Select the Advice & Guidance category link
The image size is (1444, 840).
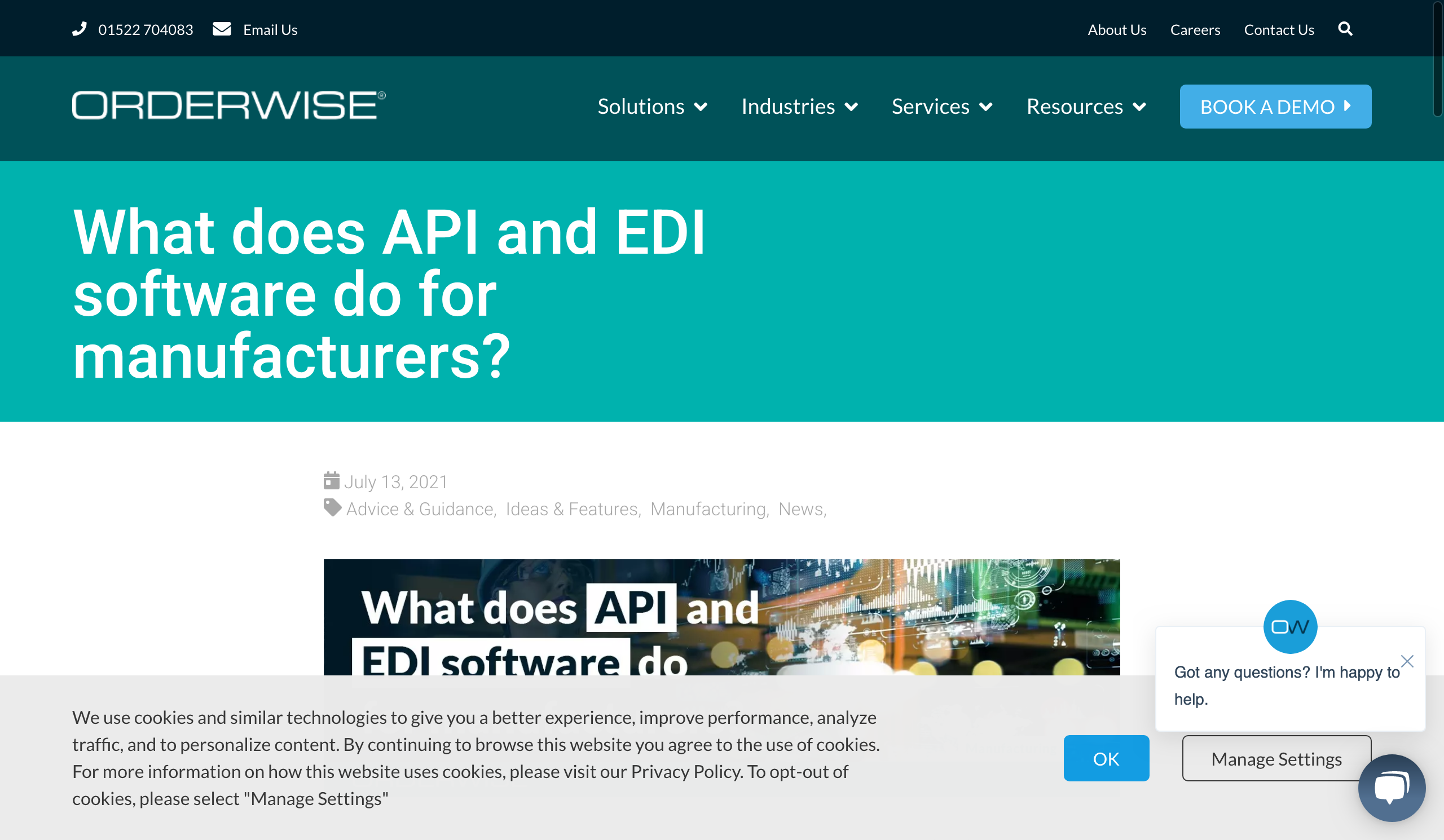coord(421,509)
